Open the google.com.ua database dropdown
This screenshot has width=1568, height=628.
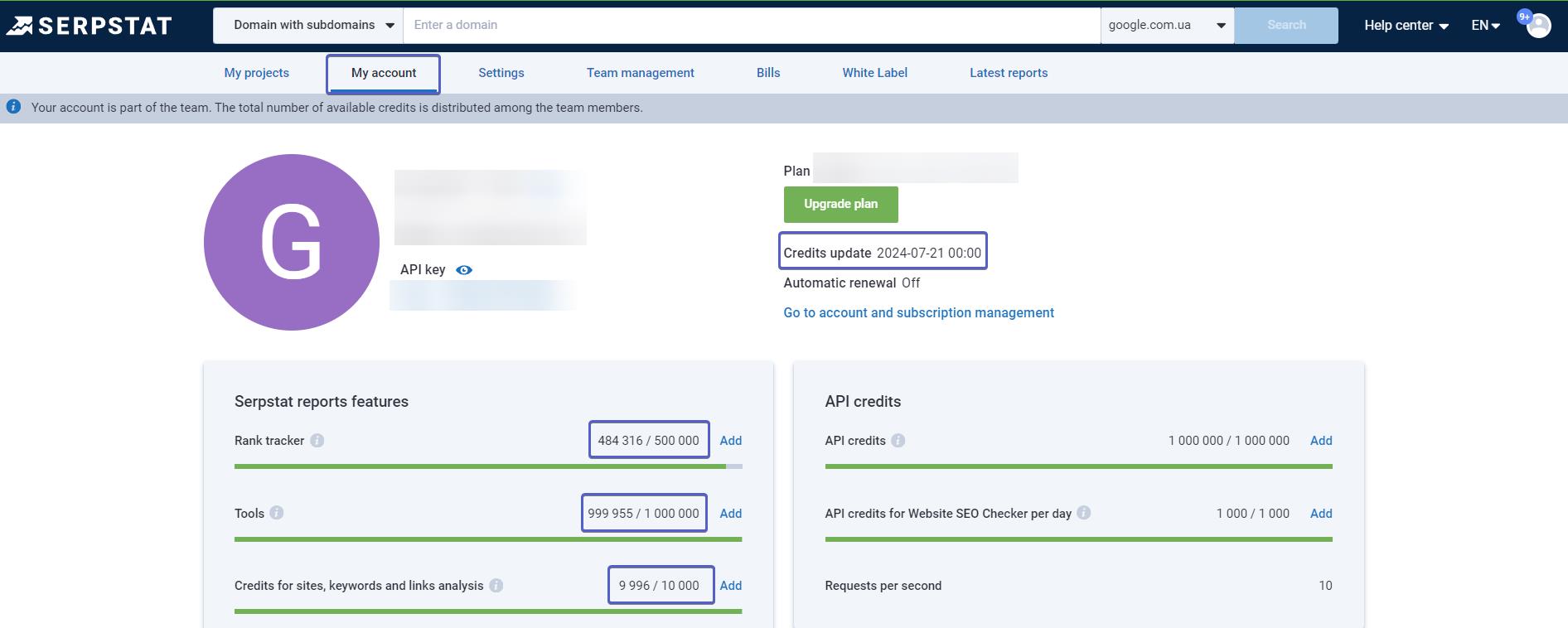[x=1167, y=26]
